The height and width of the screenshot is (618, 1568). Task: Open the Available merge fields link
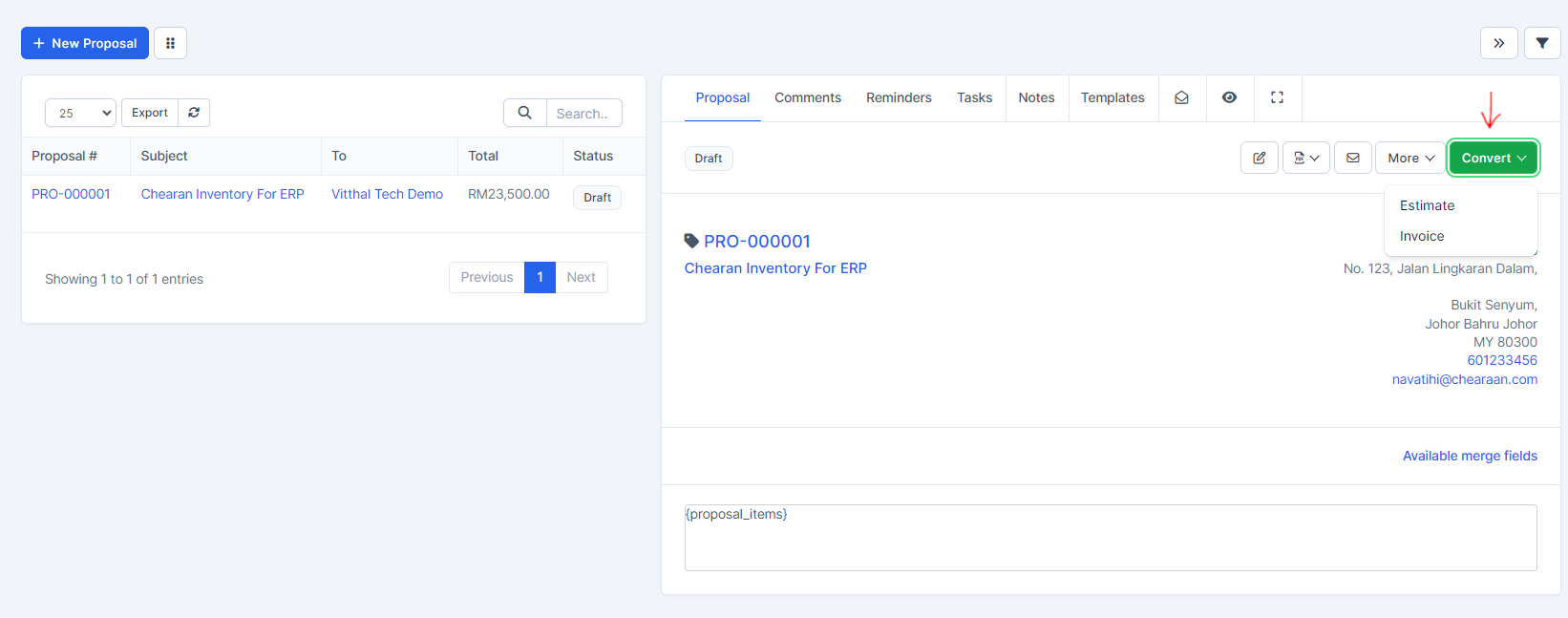pos(1469,456)
